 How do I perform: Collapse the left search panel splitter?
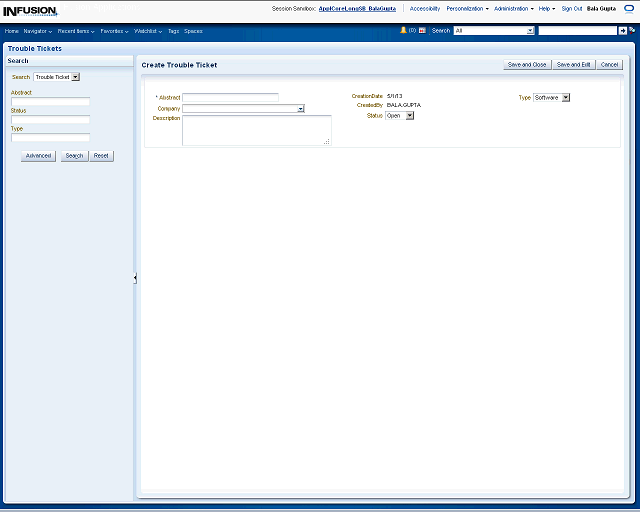pos(135,278)
